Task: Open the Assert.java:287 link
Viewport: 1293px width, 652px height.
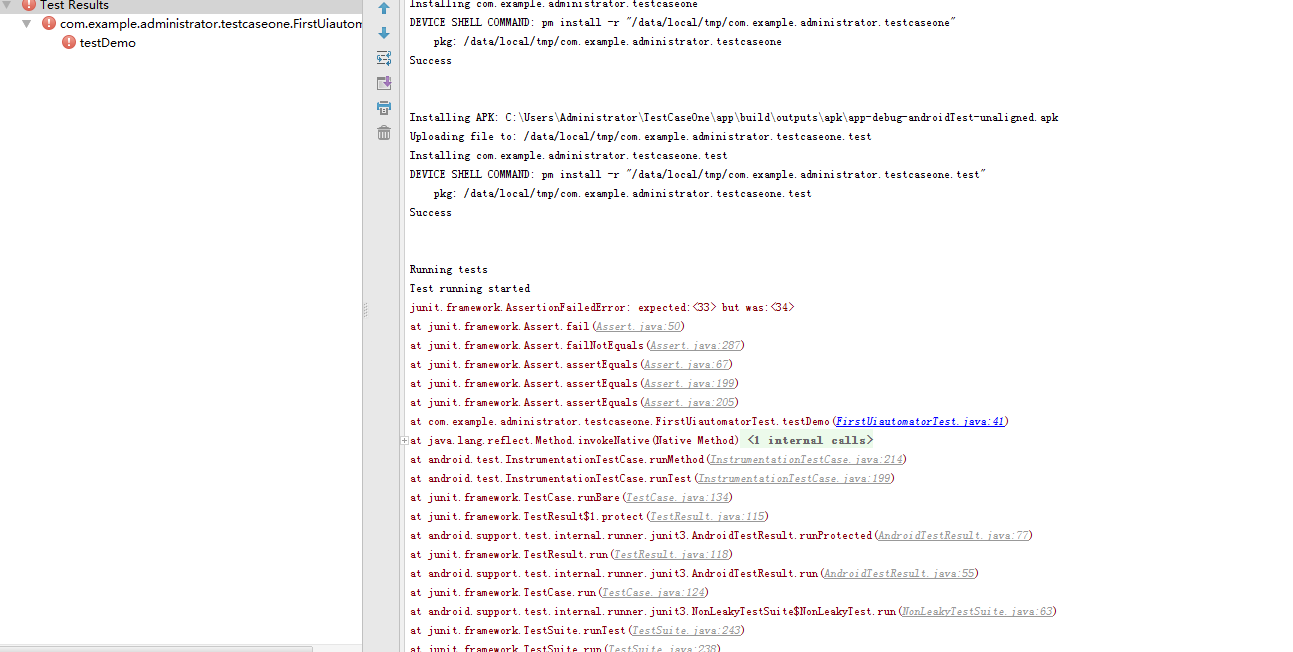Action: [x=694, y=345]
